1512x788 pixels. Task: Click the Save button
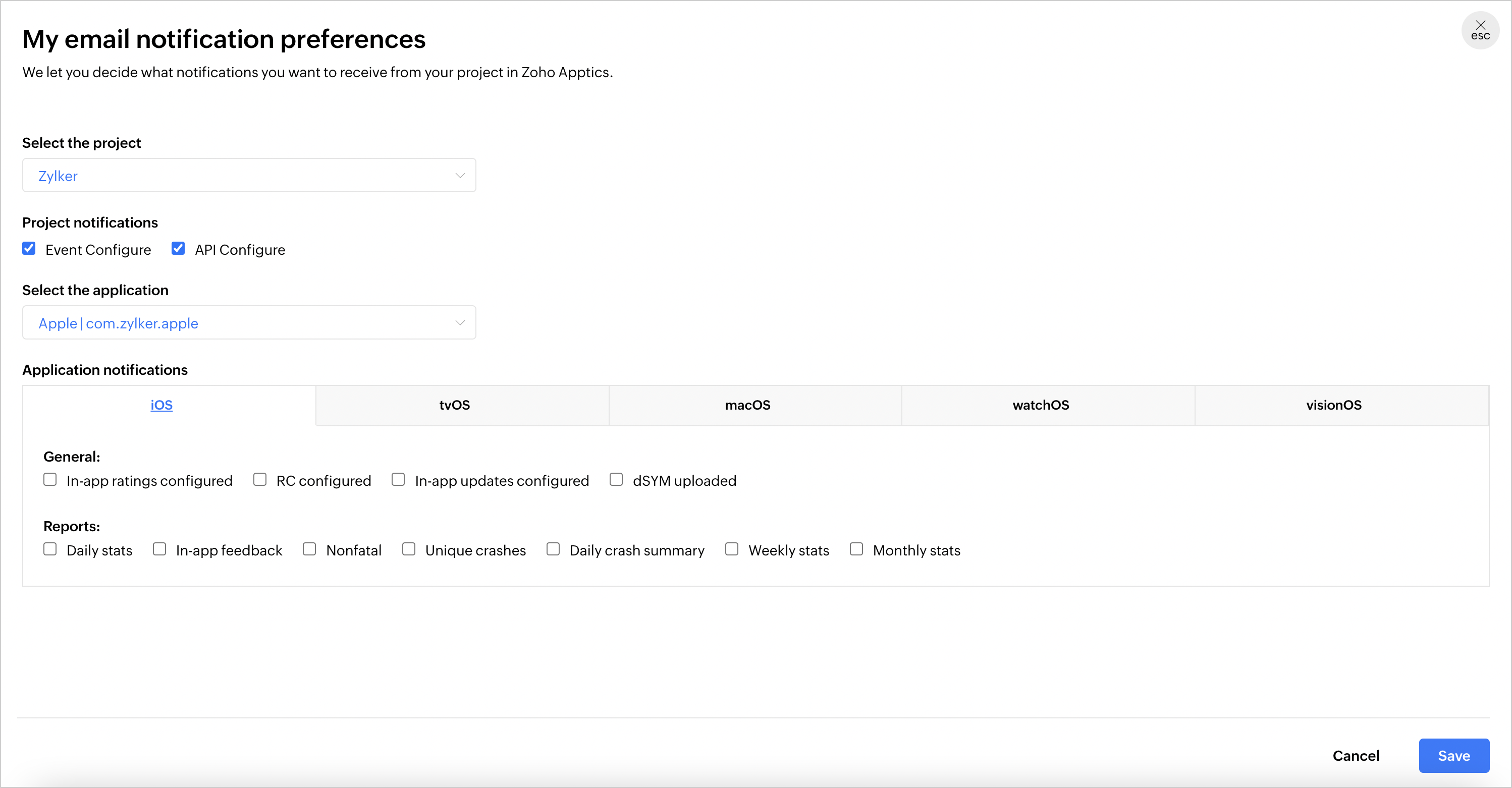pos(1453,756)
